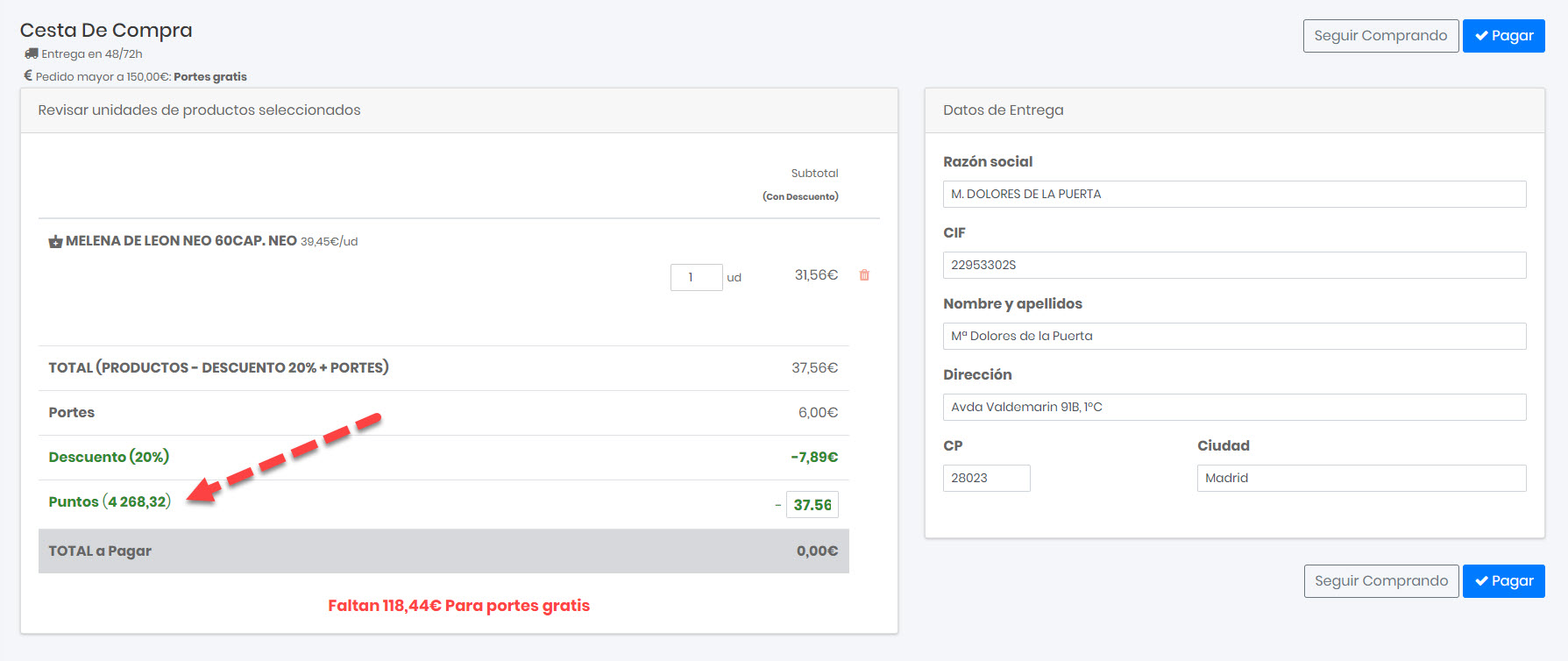Click the Datos de Entrega panel header
1568x661 pixels.
coord(1004,110)
